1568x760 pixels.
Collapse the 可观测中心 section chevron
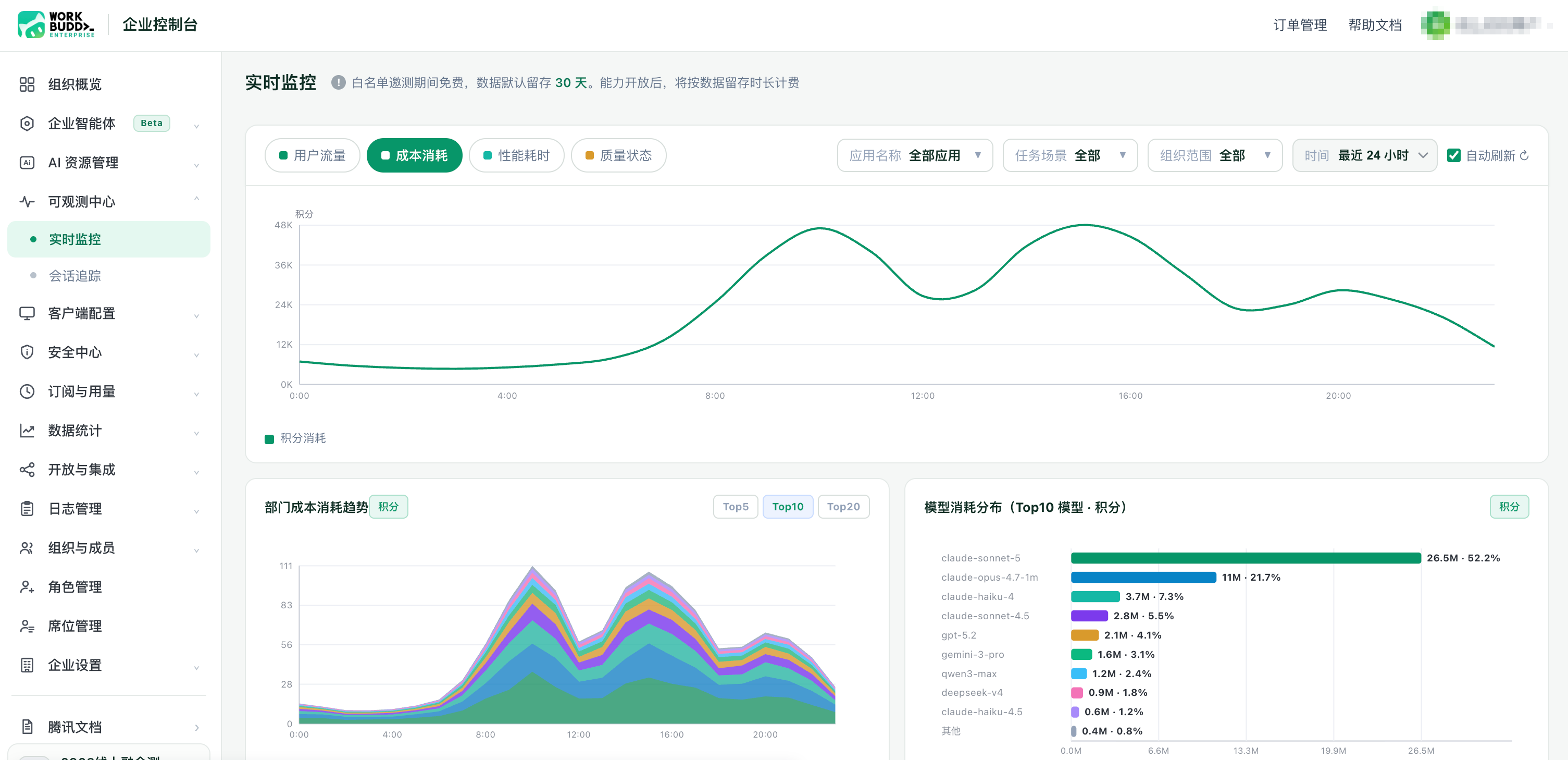pos(196,200)
